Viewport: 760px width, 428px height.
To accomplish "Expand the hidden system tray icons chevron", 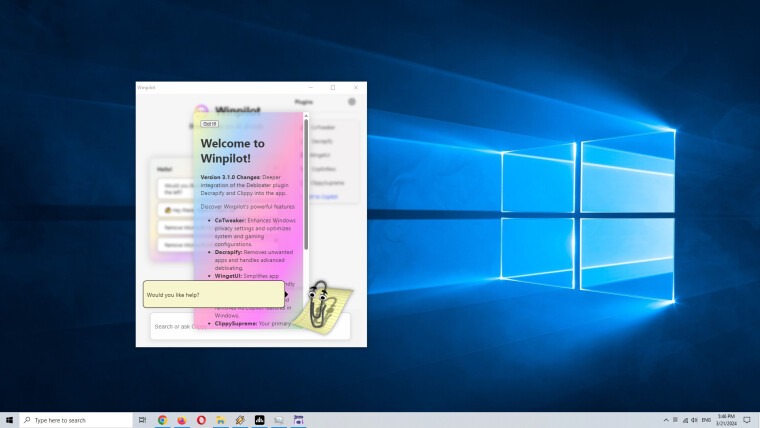I will pyautogui.click(x=667, y=420).
